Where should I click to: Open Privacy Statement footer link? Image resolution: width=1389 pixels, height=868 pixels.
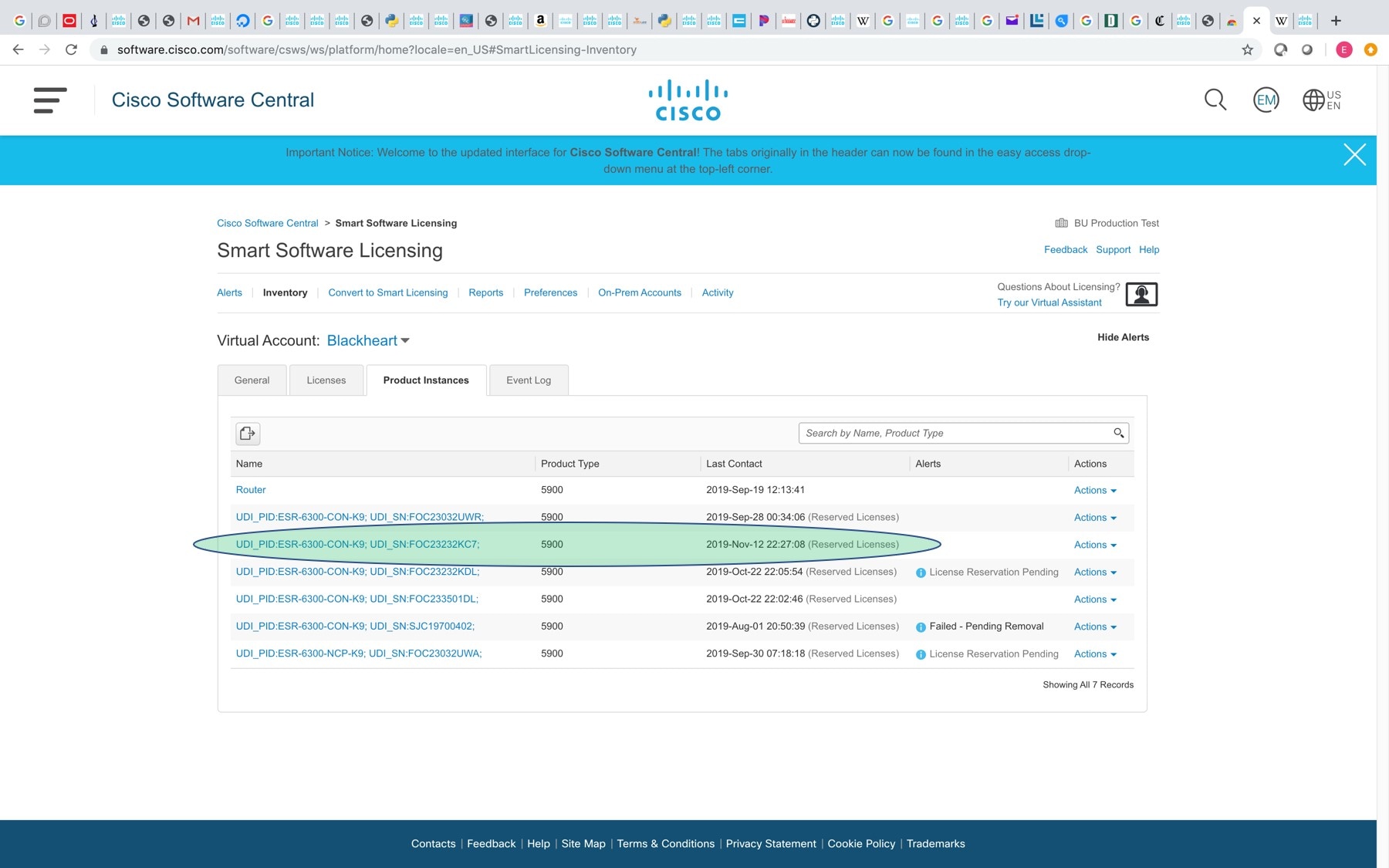(771, 843)
